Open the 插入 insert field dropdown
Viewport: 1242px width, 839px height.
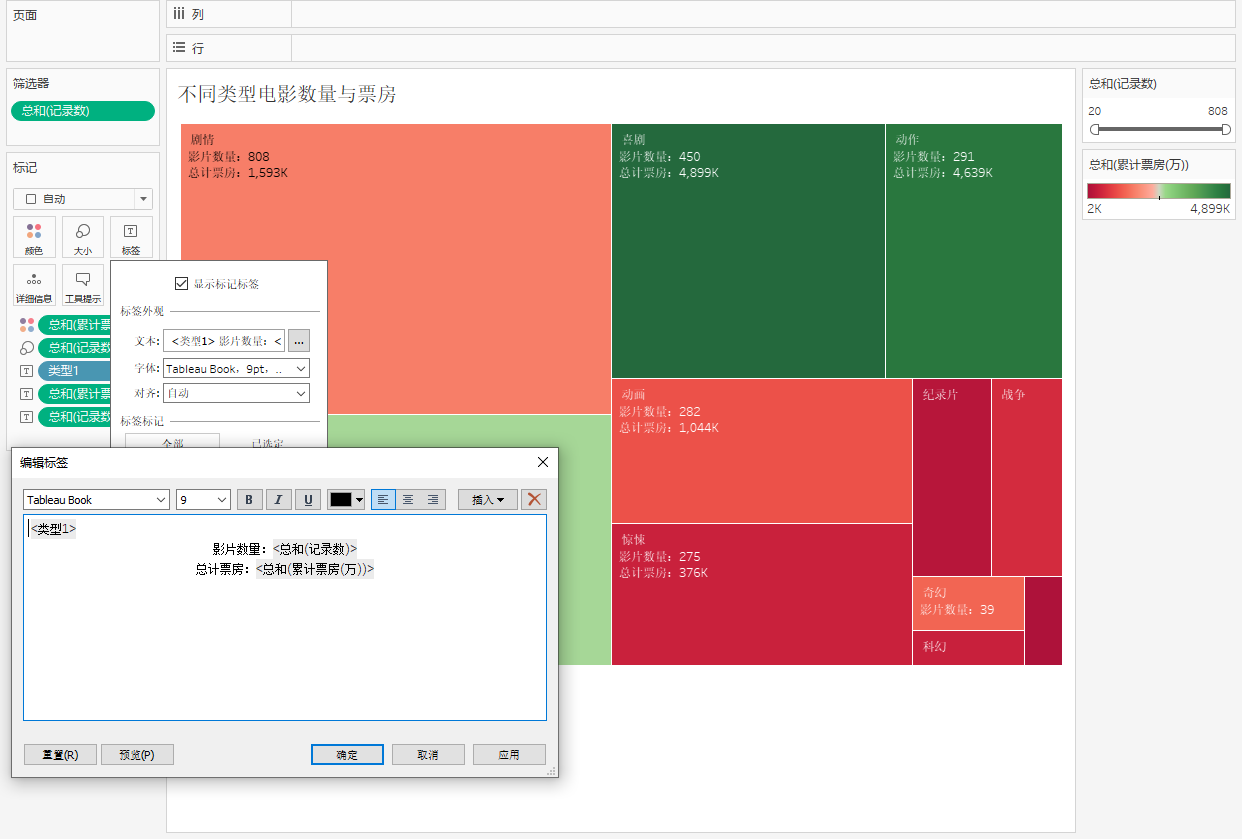click(x=488, y=500)
